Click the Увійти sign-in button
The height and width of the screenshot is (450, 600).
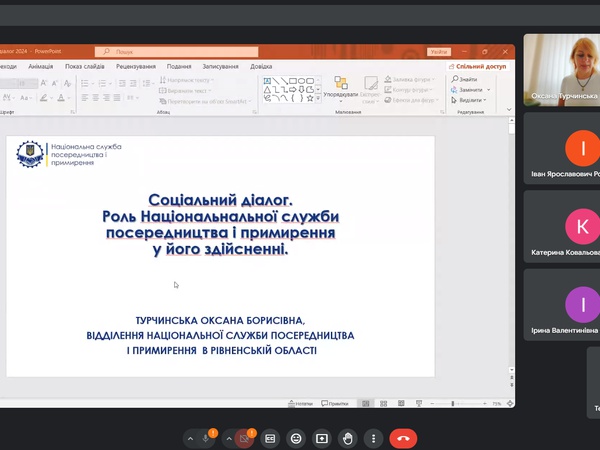tap(439, 52)
